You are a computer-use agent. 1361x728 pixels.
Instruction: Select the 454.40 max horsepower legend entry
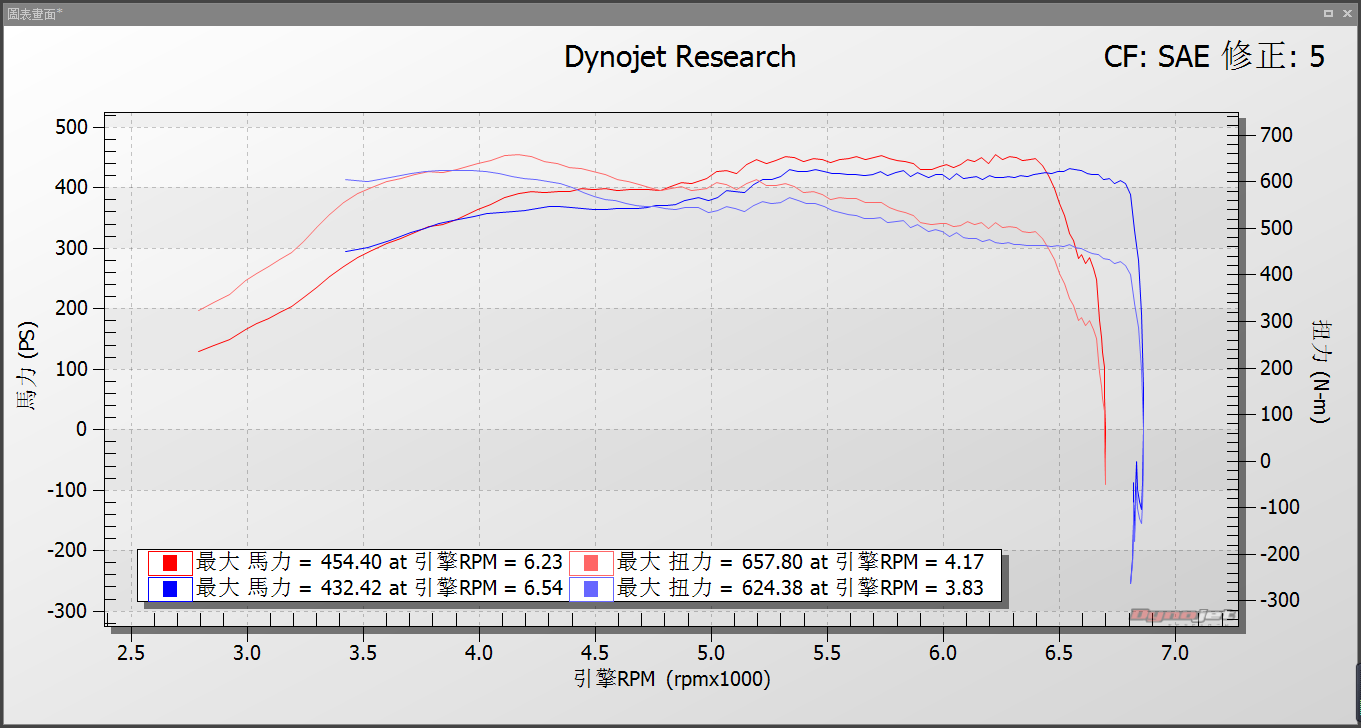tap(380, 562)
